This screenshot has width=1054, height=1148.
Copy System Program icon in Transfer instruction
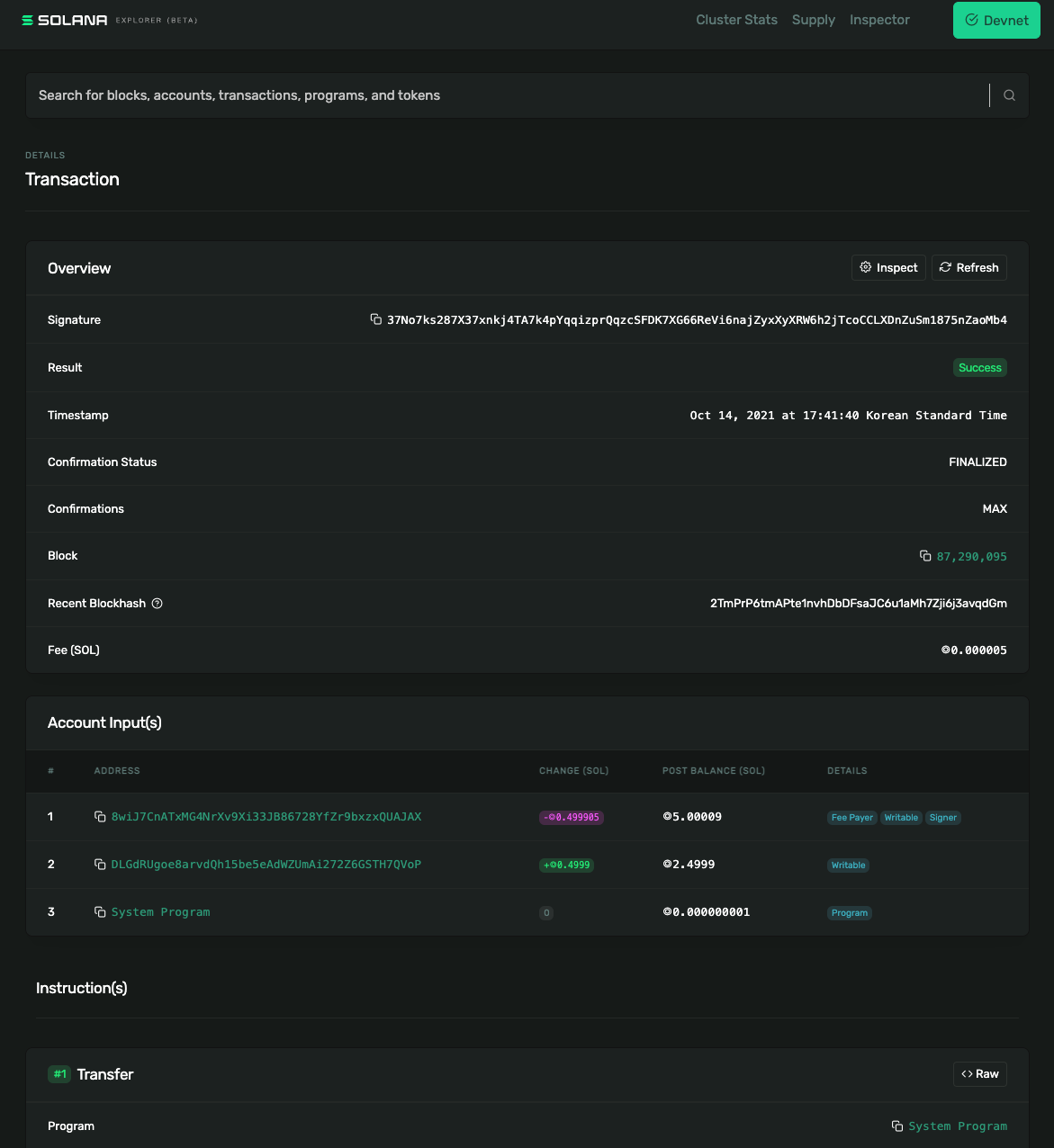tap(897, 1126)
